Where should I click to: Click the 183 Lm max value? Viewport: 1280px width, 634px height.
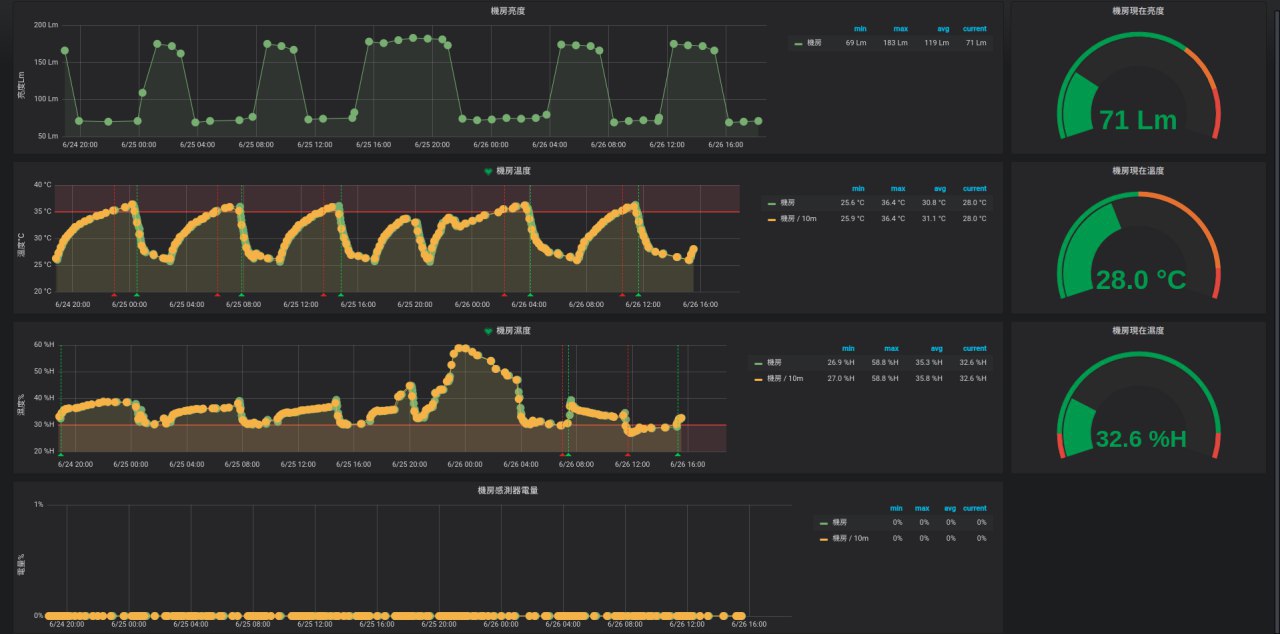click(896, 43)
